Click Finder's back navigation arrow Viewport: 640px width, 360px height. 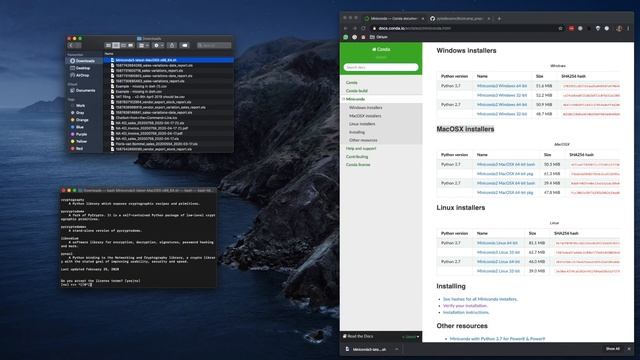(71, 45)
